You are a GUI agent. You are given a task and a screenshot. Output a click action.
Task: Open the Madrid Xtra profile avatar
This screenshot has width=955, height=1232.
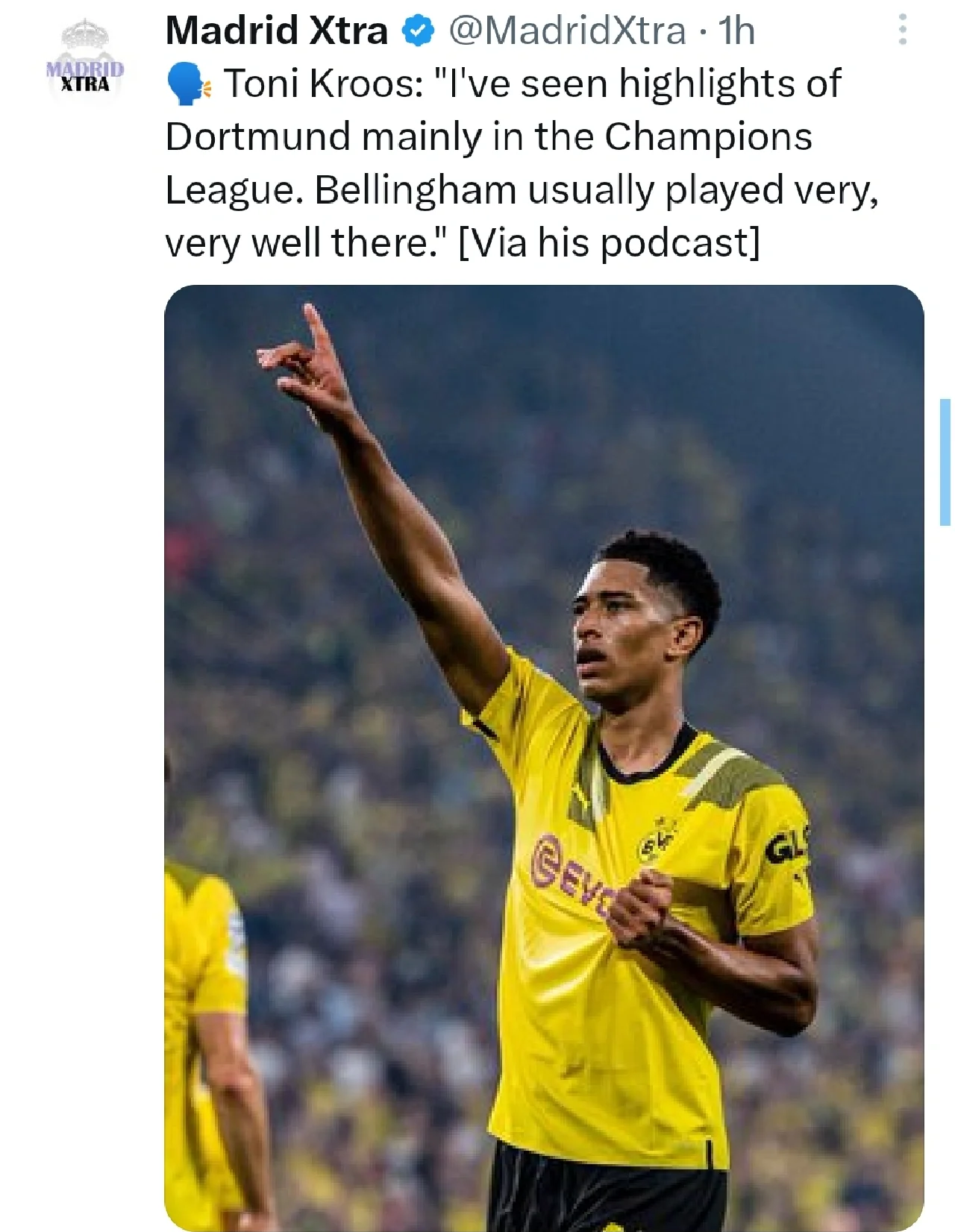pos(85,63)
